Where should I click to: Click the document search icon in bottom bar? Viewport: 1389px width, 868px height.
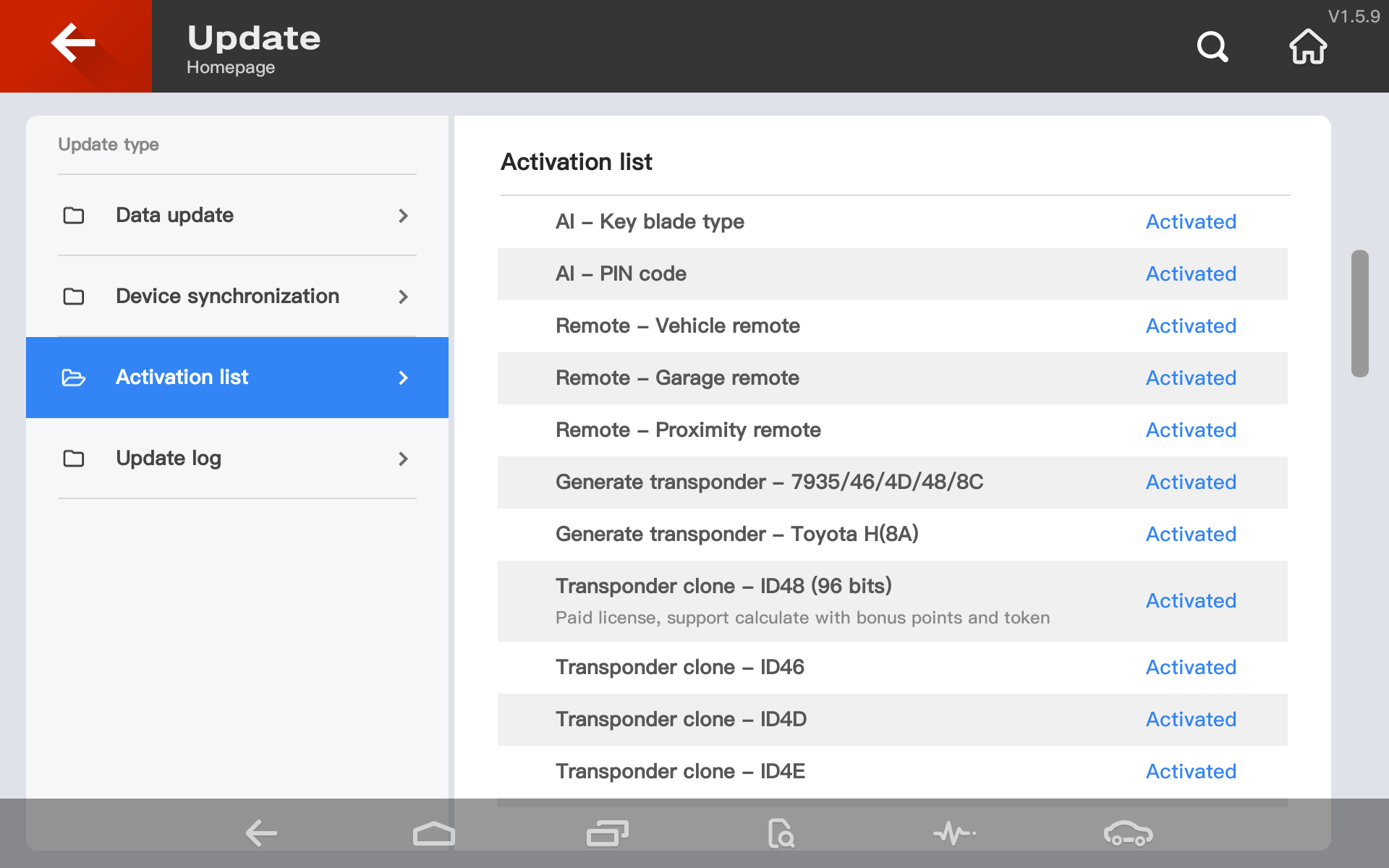pyautogui.click(x=781, y=833)
